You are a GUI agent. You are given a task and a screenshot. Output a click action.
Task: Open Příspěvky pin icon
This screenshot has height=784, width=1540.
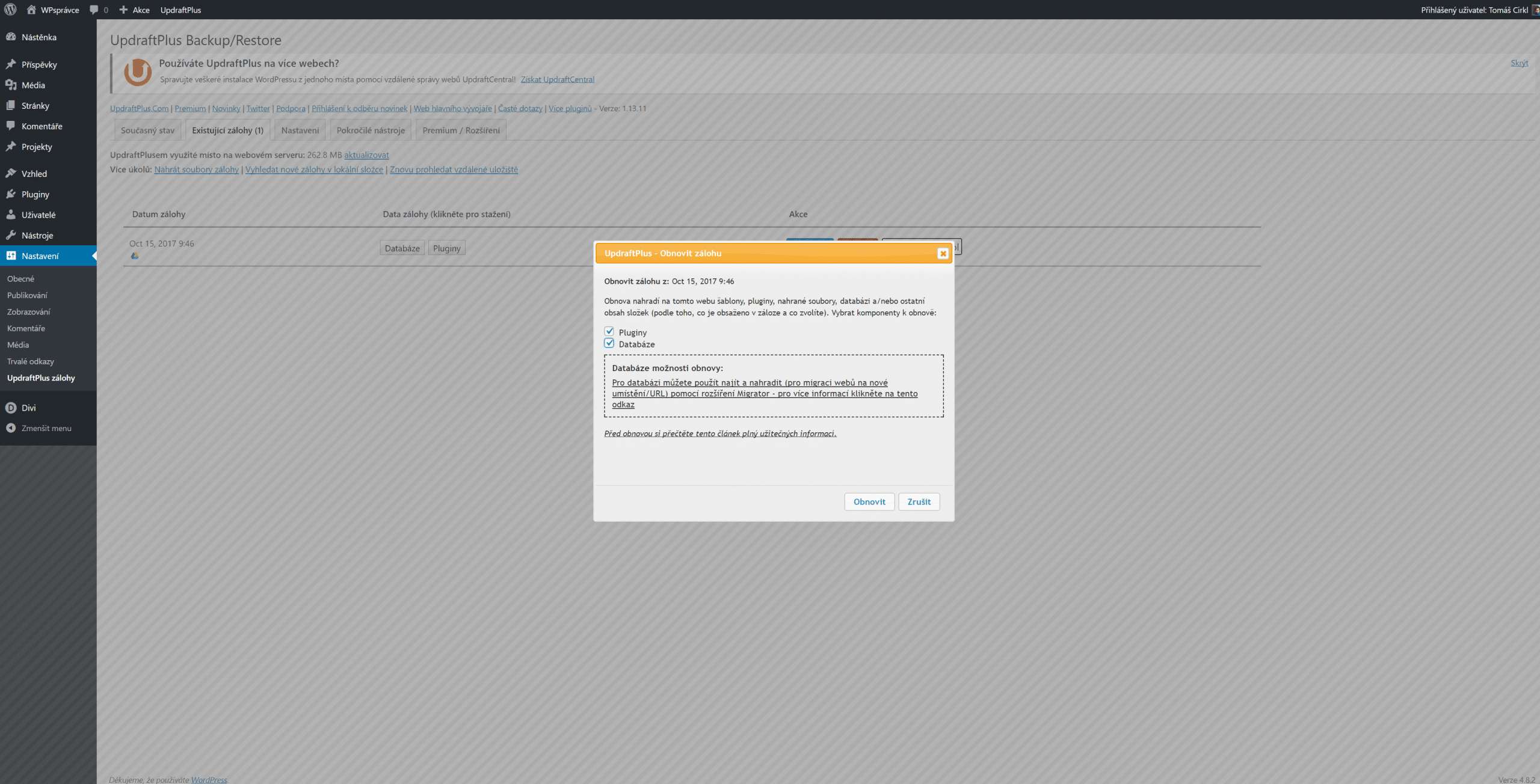click(11, 64)
